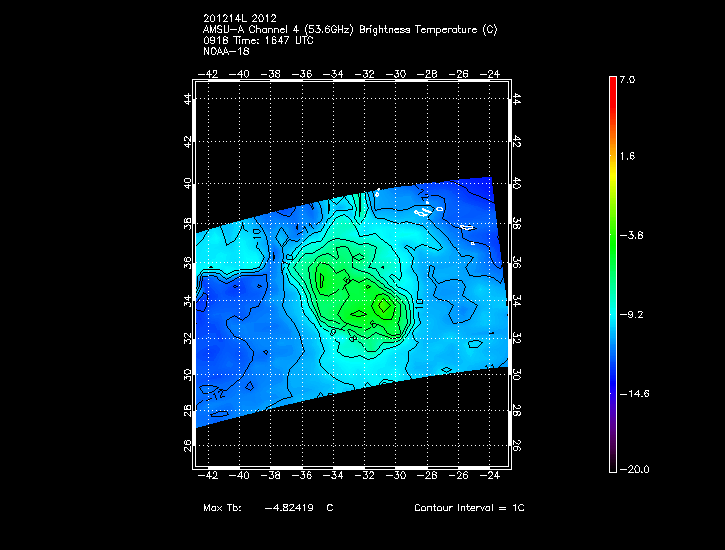The image size is (725, 550).
Task: Click the 26 latitude label on right axis
Action: tap(516, 446)
